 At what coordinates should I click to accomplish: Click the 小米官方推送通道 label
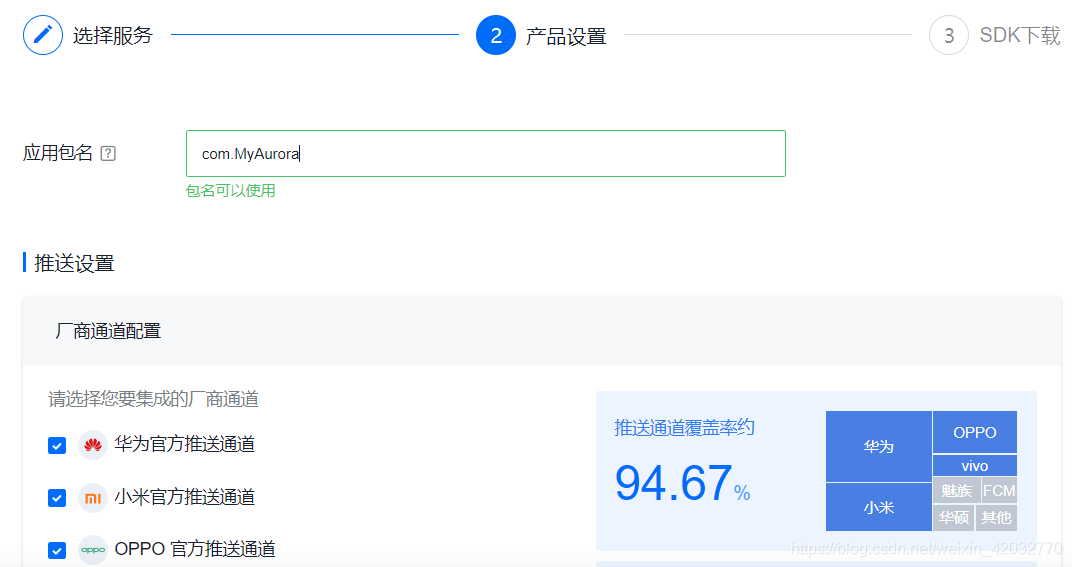click(x=185, y=497)
